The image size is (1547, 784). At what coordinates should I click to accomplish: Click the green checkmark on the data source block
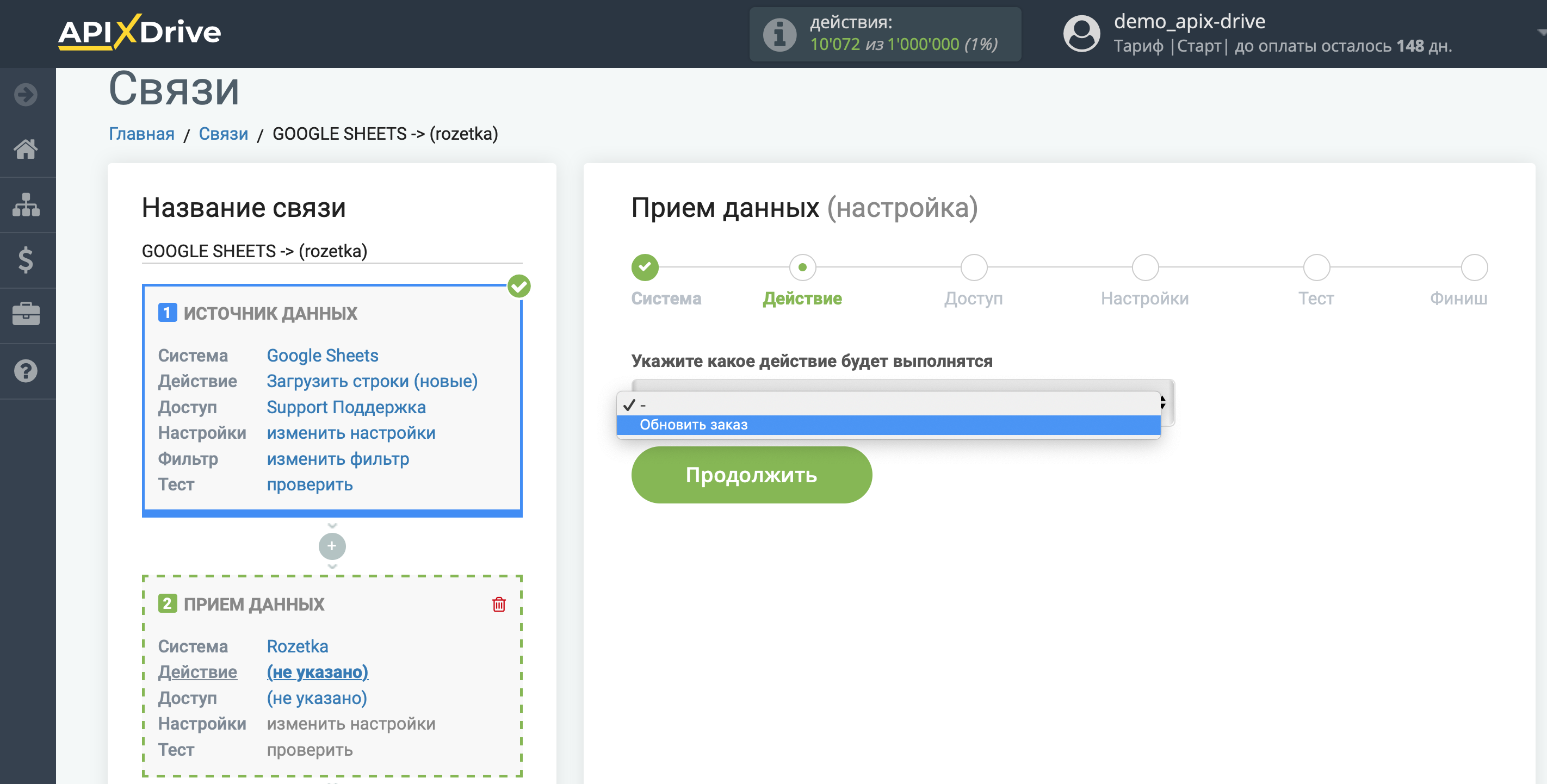[x=519, y=287]
